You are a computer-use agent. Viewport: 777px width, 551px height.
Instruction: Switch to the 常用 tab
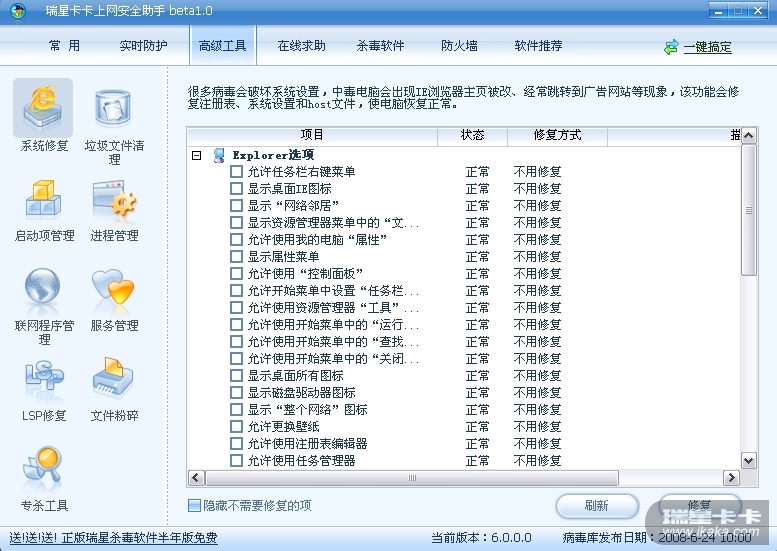(x=64, y=46)
